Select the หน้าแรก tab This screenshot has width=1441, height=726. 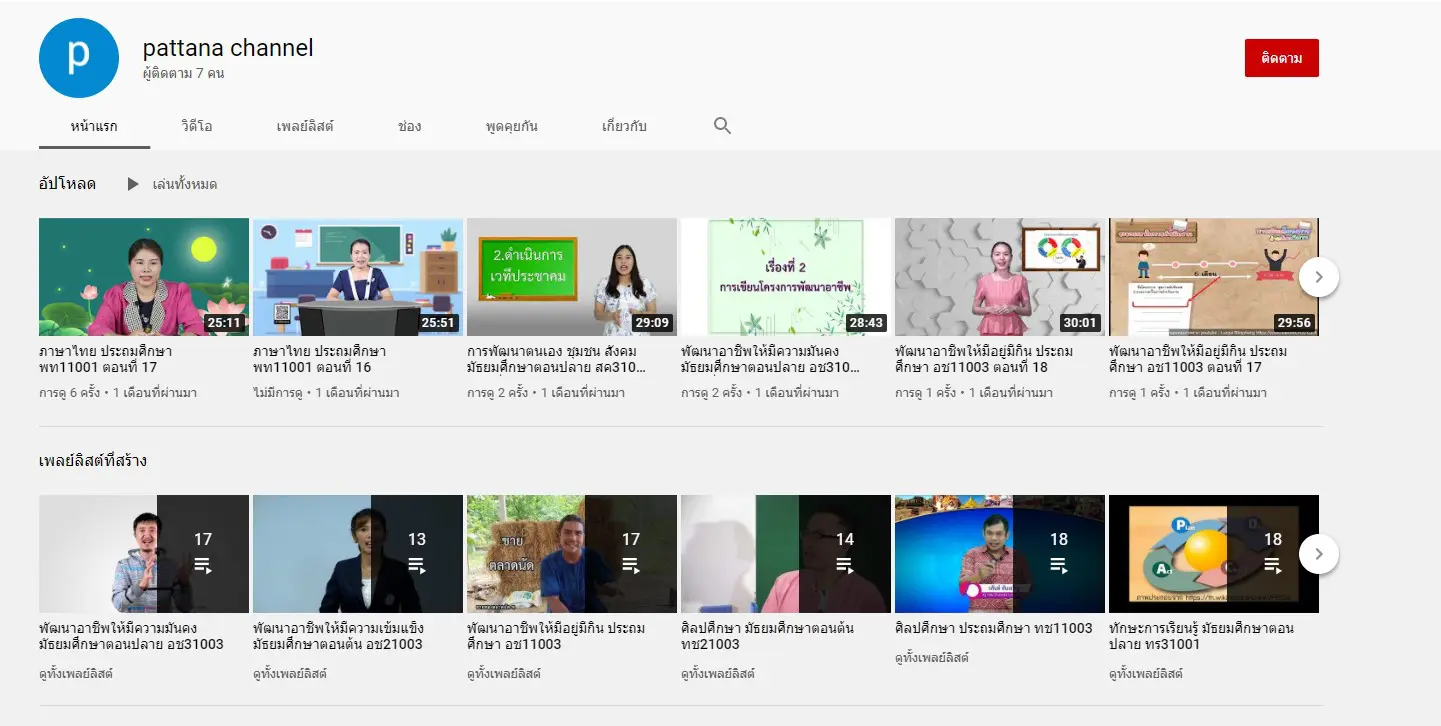[x=94, y=126]
